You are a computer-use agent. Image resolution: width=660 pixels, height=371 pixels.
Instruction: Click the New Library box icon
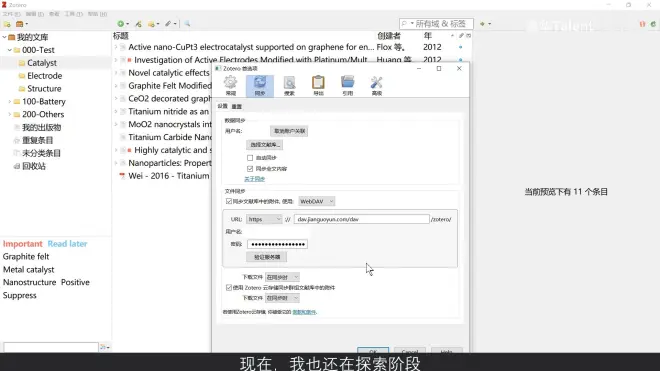[x=20, y=24]
